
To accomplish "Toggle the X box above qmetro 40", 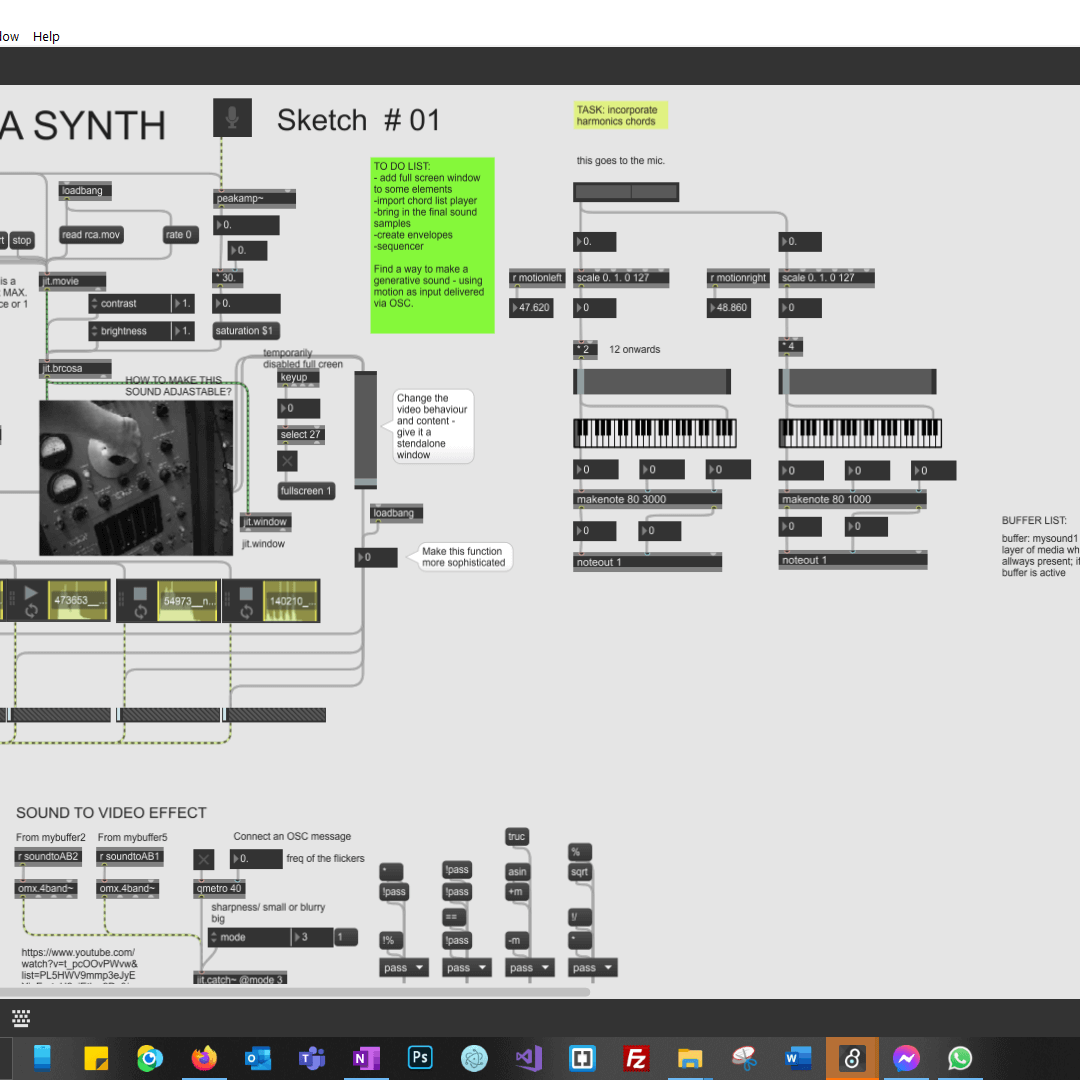I will [x=203, y=859].
